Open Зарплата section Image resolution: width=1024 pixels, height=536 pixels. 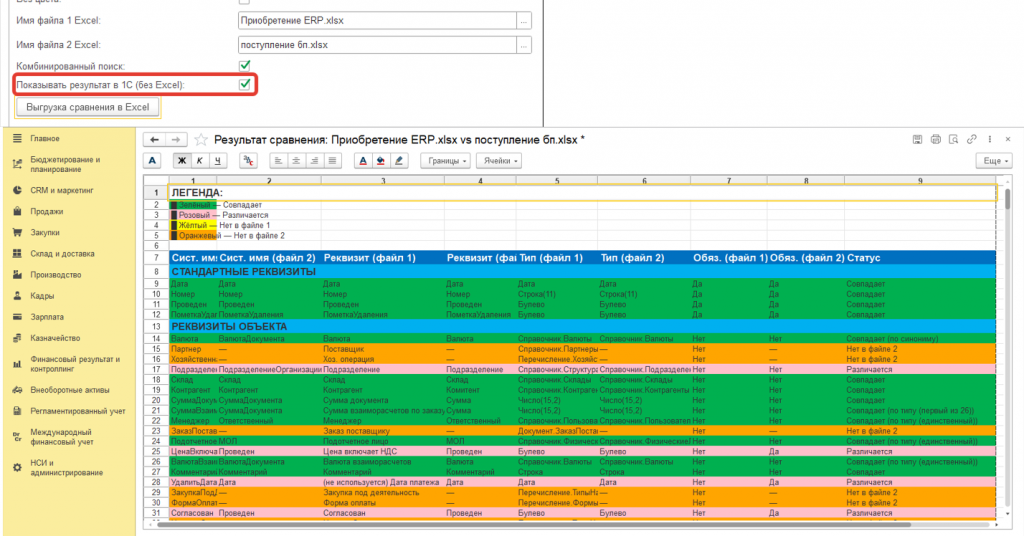coord(47,317)
